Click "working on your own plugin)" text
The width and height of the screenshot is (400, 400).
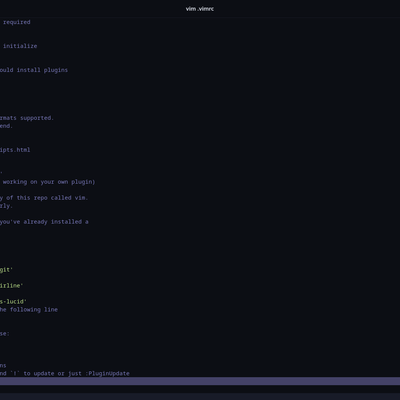49,182
